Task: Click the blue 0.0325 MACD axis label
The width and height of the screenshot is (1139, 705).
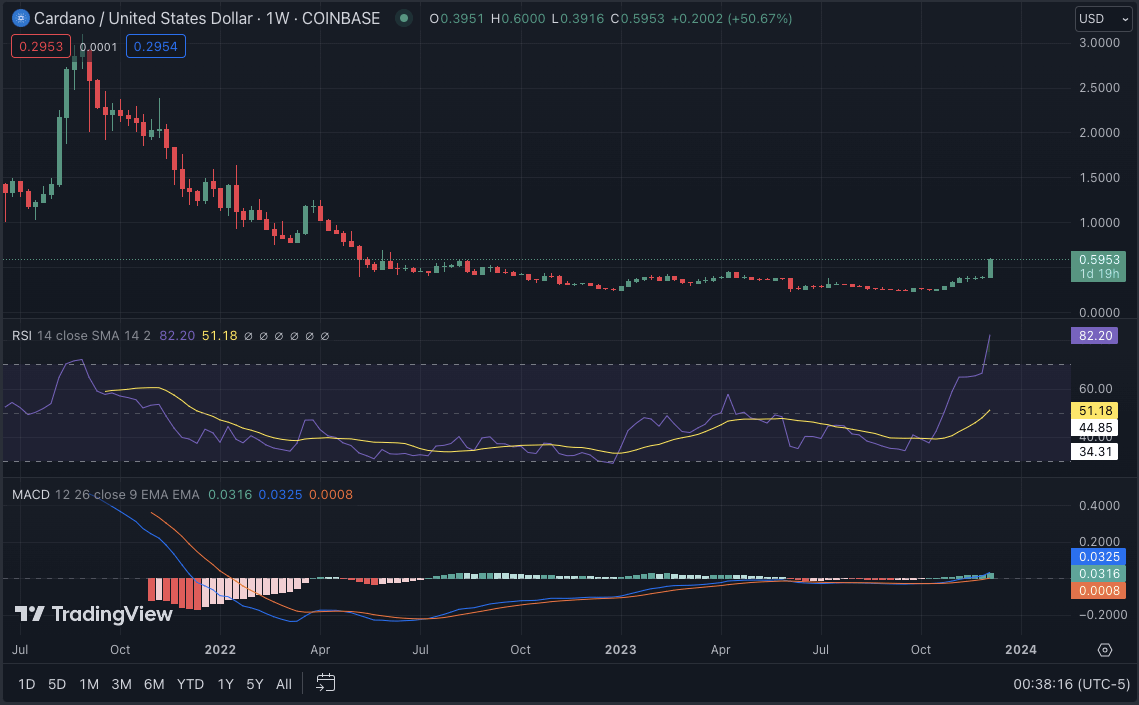Action: pos(1098,556)
